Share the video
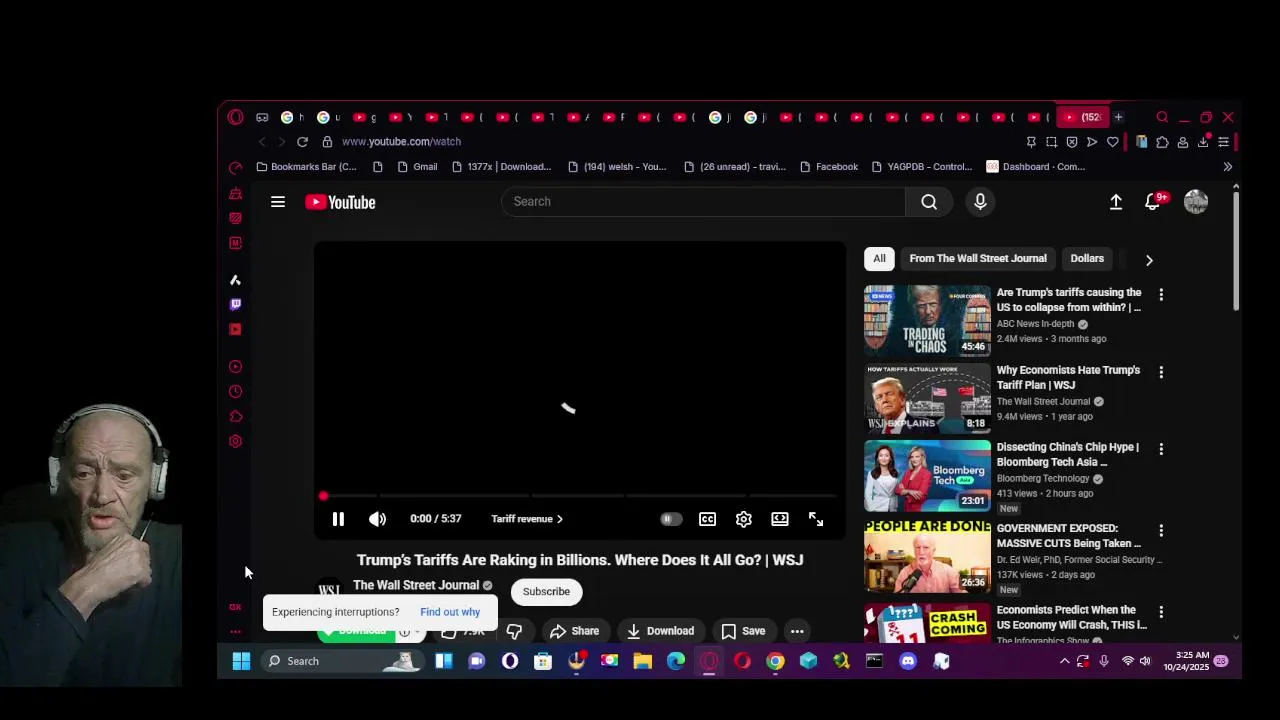The width and height of the screenshot is (1280, 720). (574, 631)
